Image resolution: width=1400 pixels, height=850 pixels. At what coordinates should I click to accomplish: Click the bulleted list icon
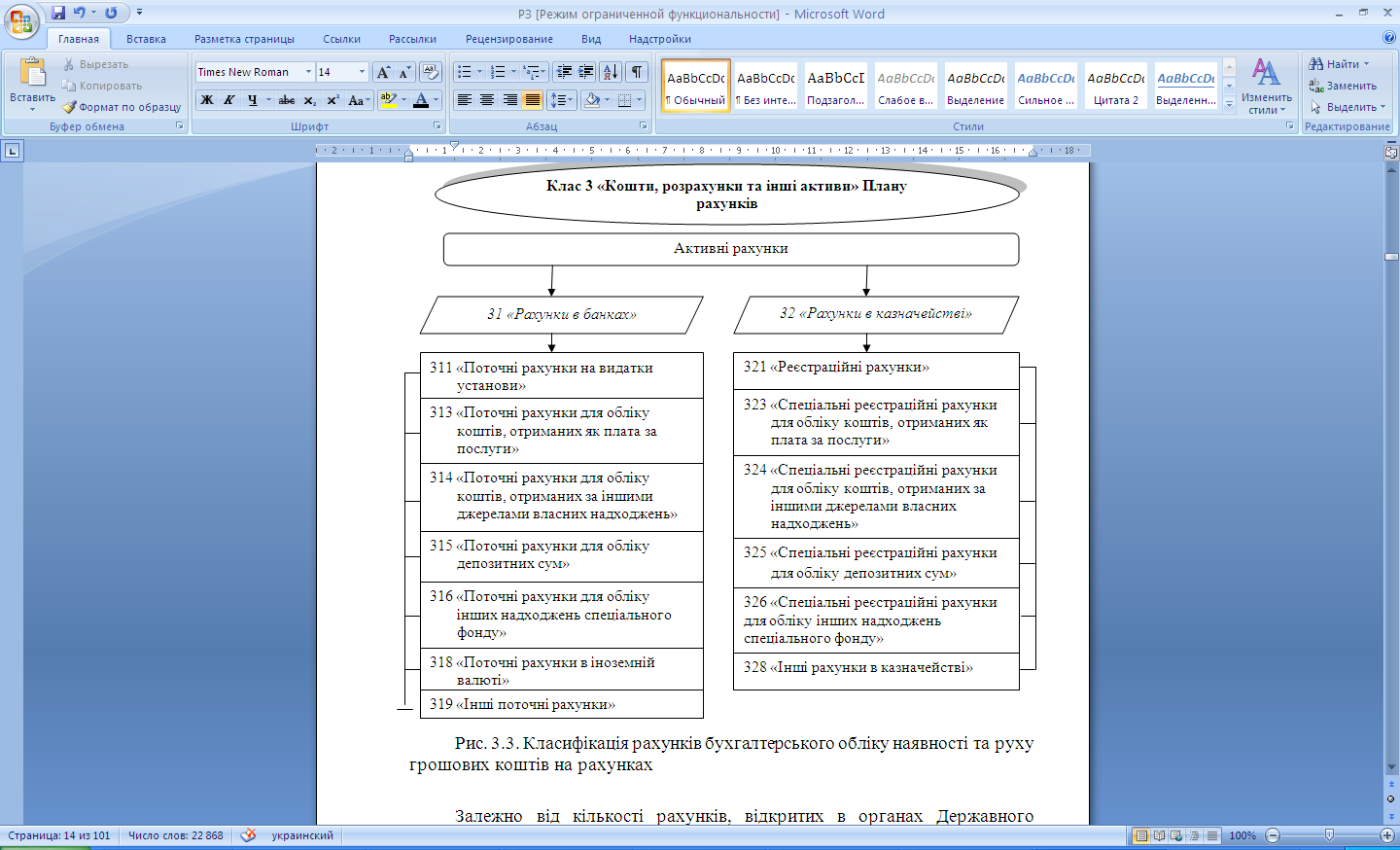[465, 72]
